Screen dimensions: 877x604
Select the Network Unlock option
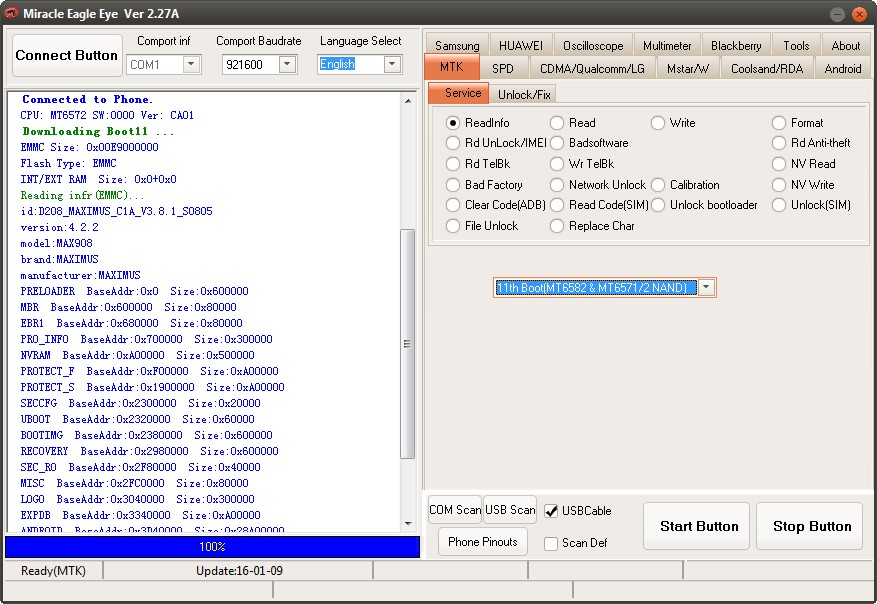[x=557, y=185]
